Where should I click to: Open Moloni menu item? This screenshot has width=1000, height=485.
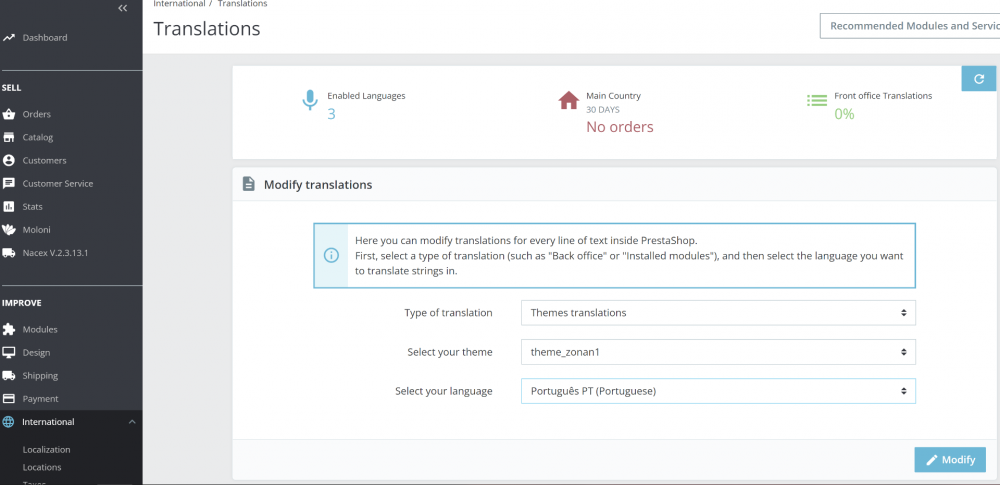point(36,230)
